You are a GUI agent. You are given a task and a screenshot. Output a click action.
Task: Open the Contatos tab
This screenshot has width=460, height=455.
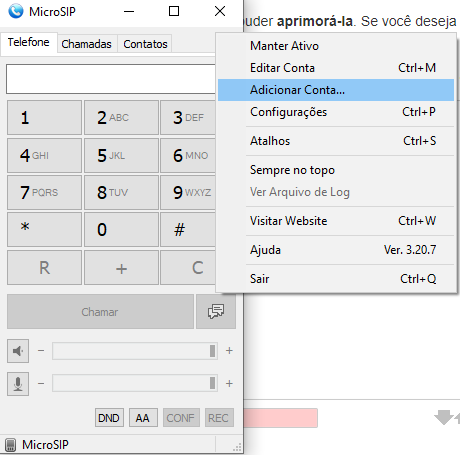[145, 44]
